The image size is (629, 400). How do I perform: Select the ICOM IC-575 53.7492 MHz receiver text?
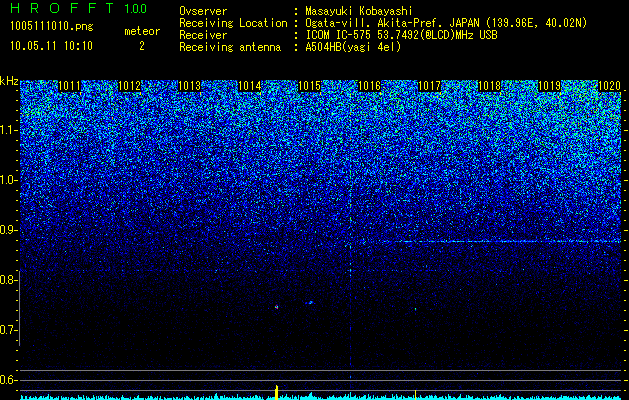402,35
